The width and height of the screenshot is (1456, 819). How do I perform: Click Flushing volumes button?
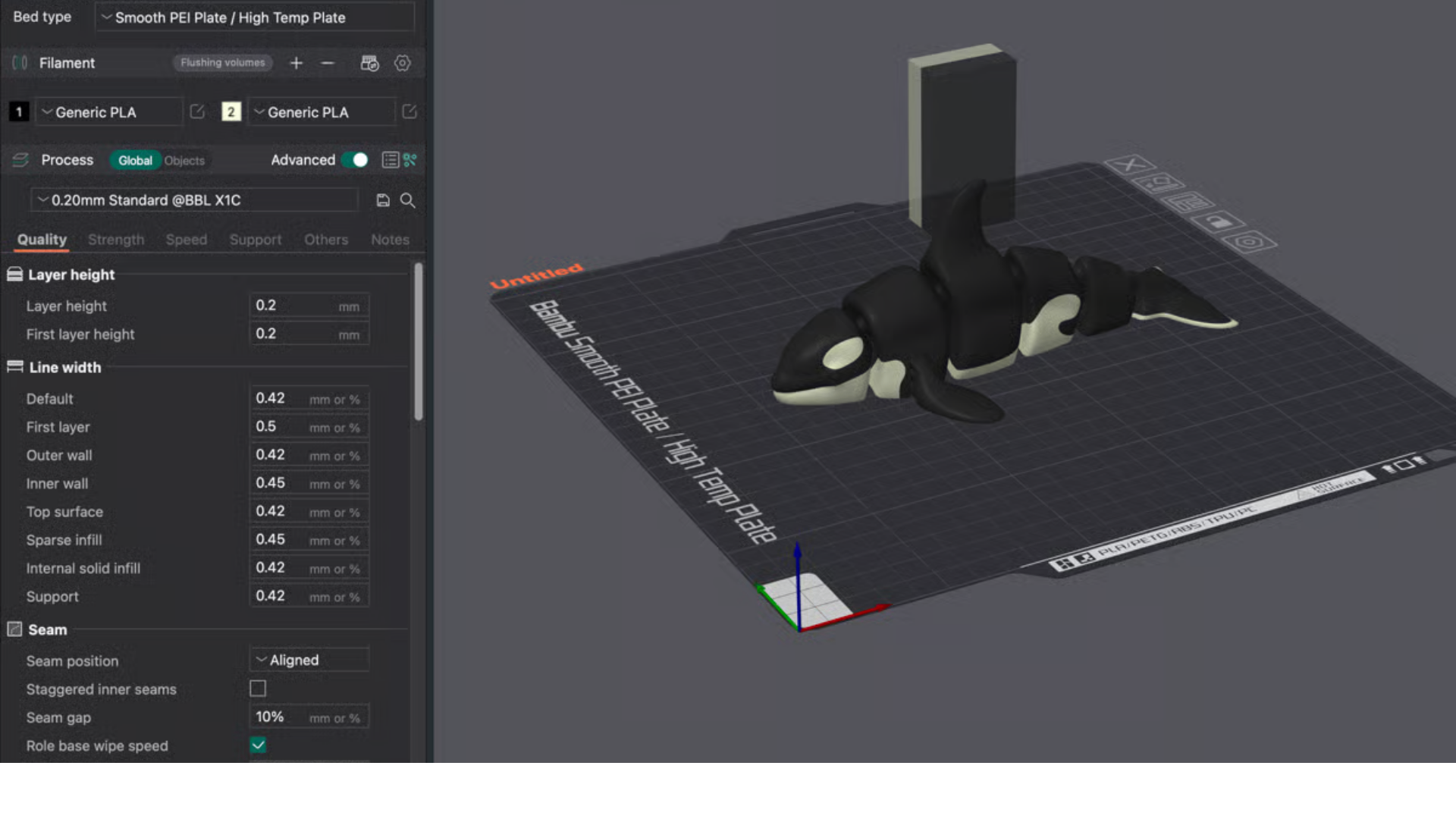(x=223, y=63)
